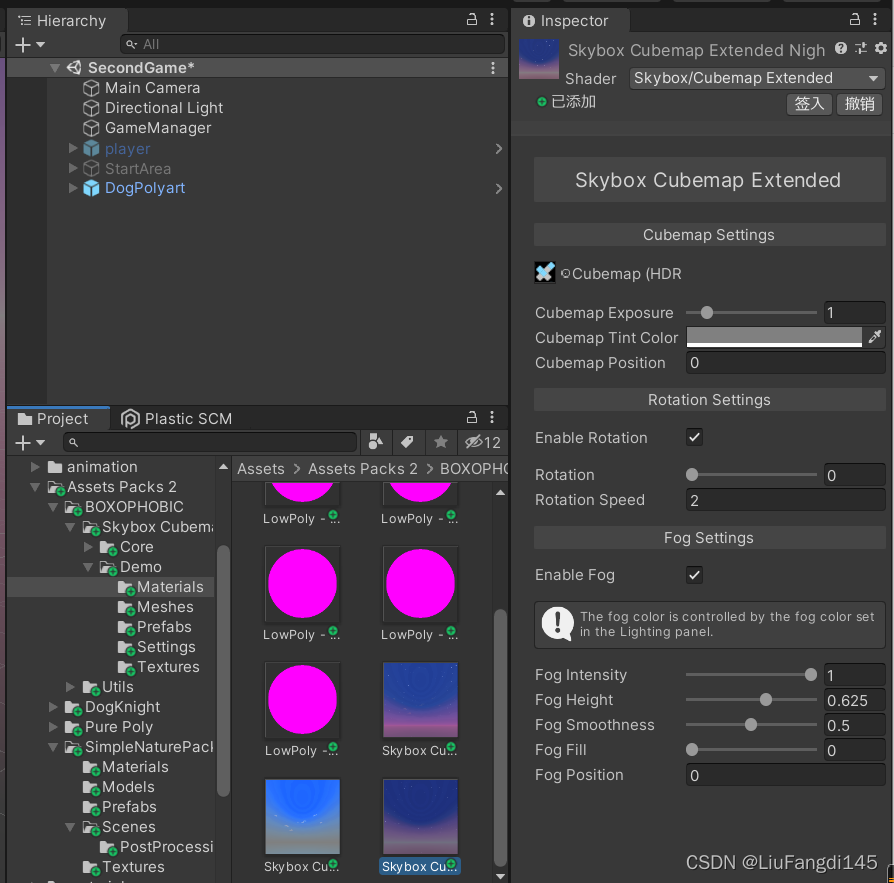
Task: Pick tint color with eyedropper
Action: point(875,337)
